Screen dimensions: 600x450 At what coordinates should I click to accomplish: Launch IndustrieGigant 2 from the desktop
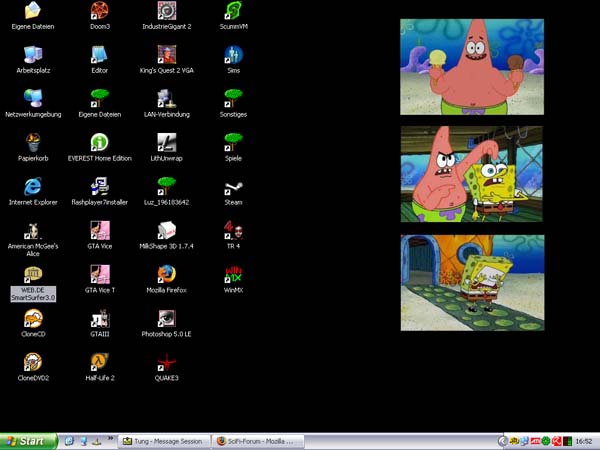coord(166,12)
